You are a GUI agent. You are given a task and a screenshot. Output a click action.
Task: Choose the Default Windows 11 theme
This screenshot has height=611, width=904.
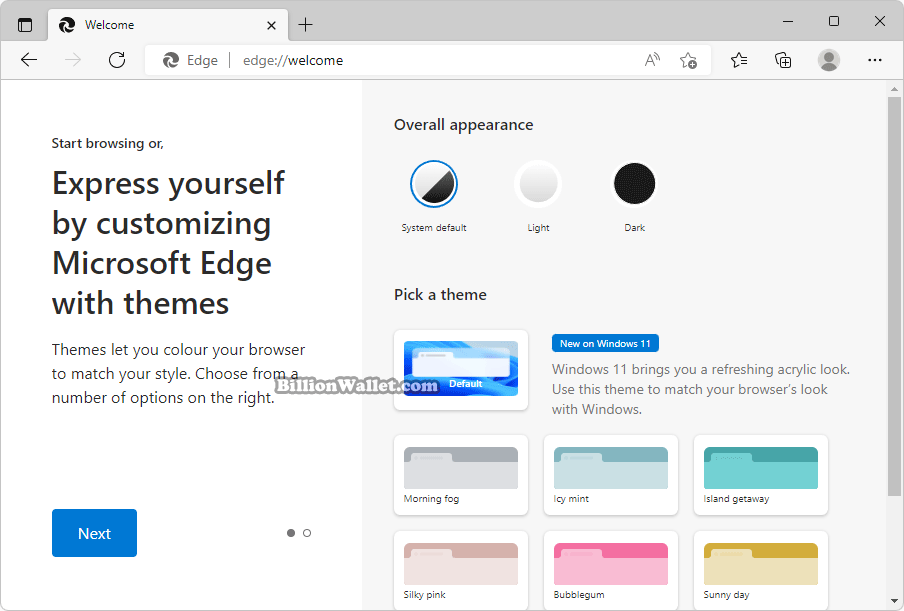461,369
